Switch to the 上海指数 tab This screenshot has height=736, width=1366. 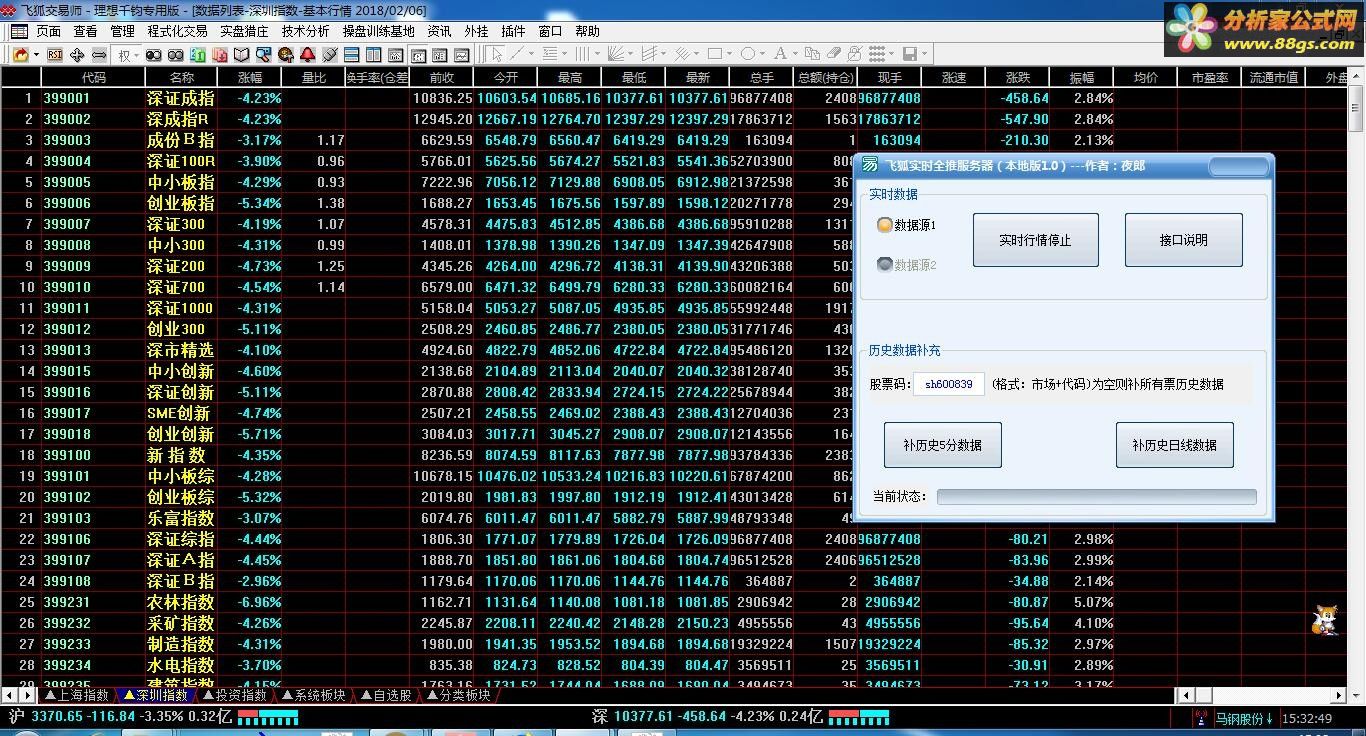point(77,695)
